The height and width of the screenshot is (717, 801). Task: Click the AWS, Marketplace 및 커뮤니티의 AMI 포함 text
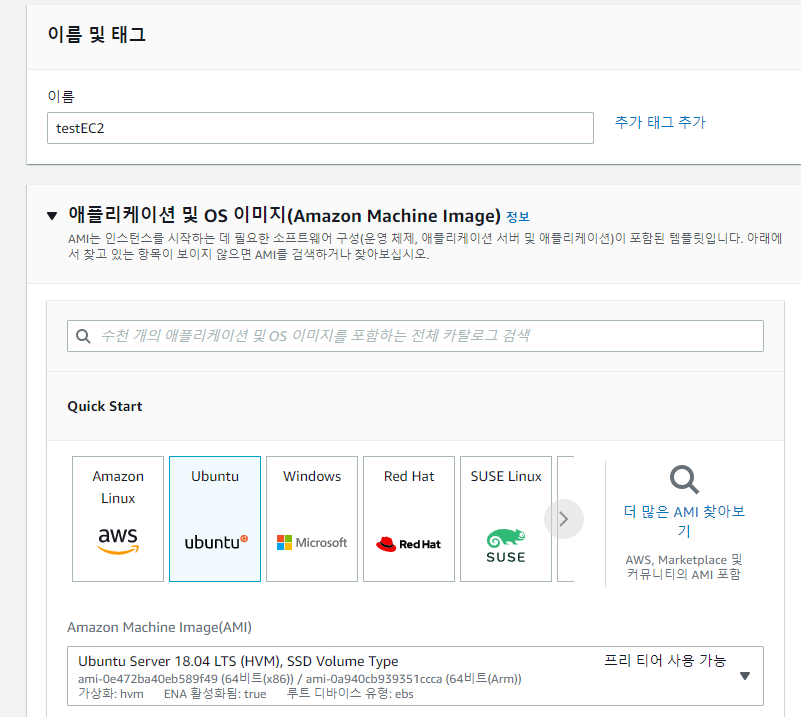click(x=684, y=567)
